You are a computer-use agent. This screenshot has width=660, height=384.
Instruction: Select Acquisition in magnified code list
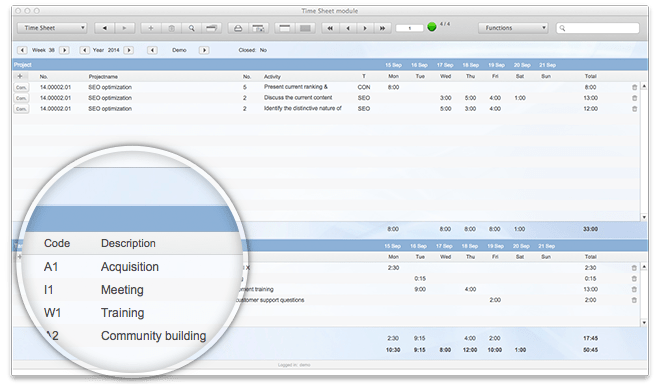click(130, 267)
